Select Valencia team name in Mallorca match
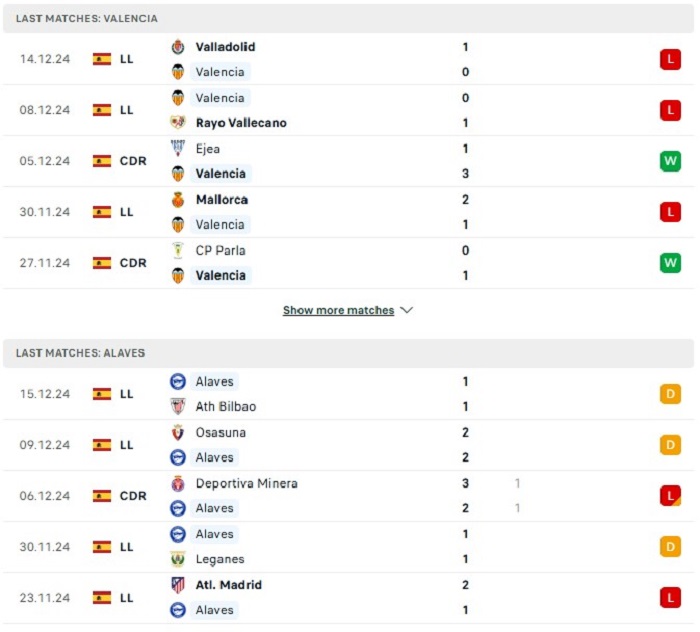The image size is (700, 632). (220, 225)
